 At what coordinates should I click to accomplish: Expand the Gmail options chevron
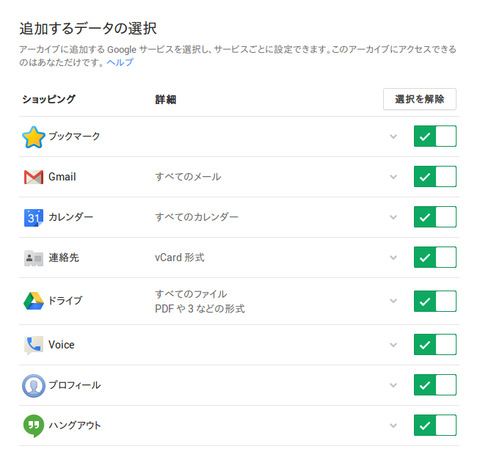393,177
